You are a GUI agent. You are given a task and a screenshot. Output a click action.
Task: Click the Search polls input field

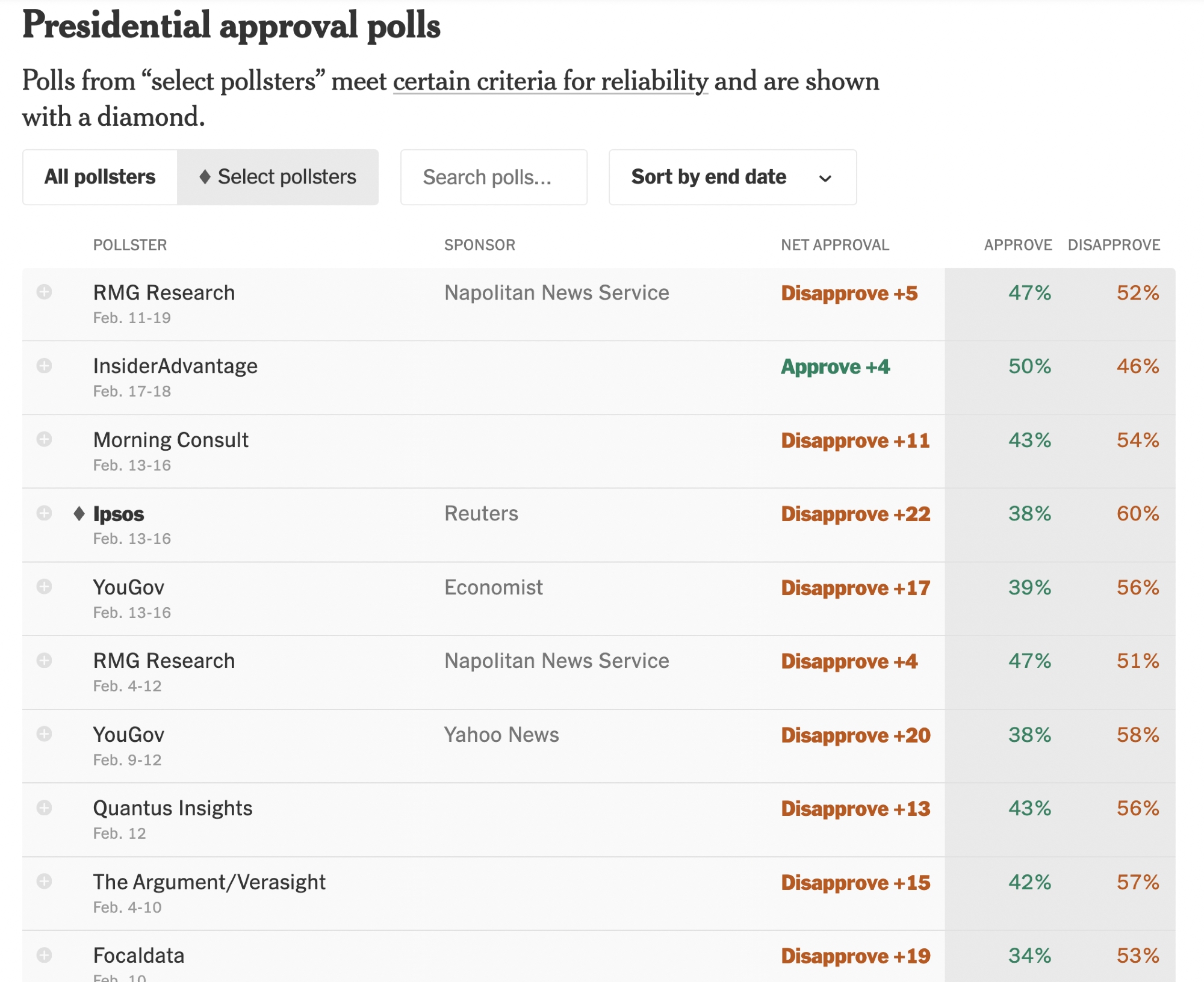(494, 177)
